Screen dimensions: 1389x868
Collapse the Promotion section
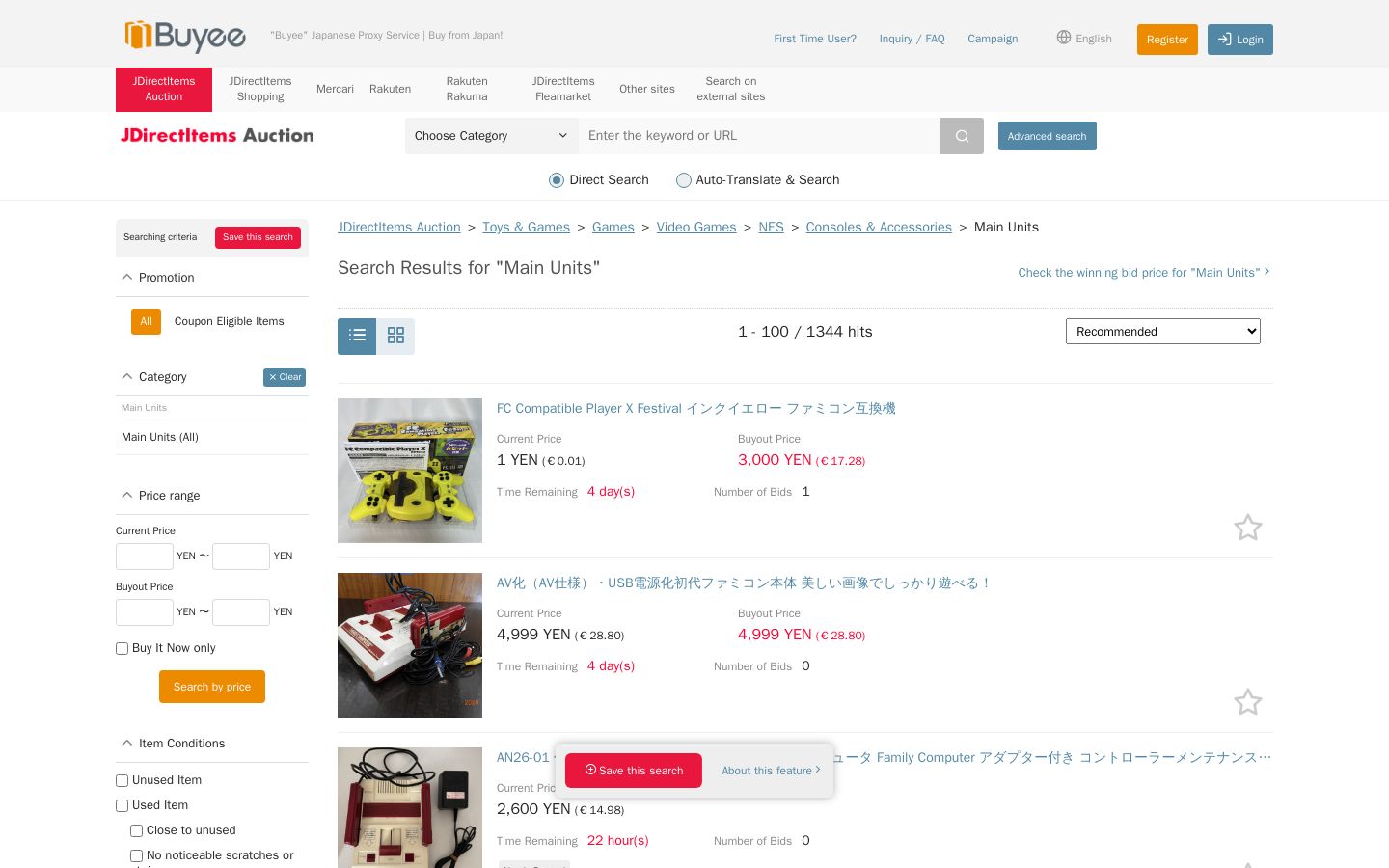(127, 277)
